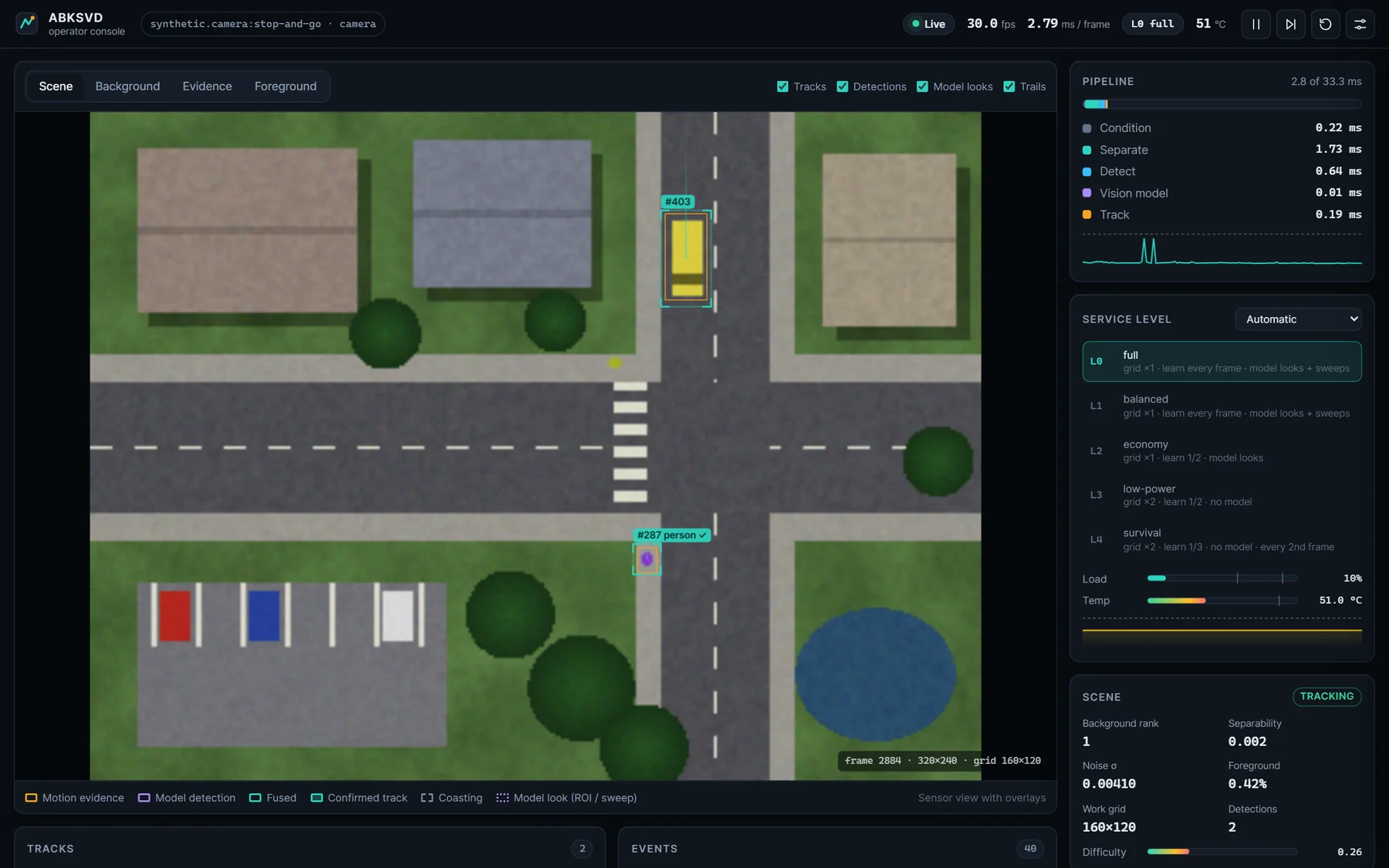Image resolution: width=1389 pixels, height=868 pixels.
Task: Select the #403 vehicle track label
Action: tap(678, 201)
